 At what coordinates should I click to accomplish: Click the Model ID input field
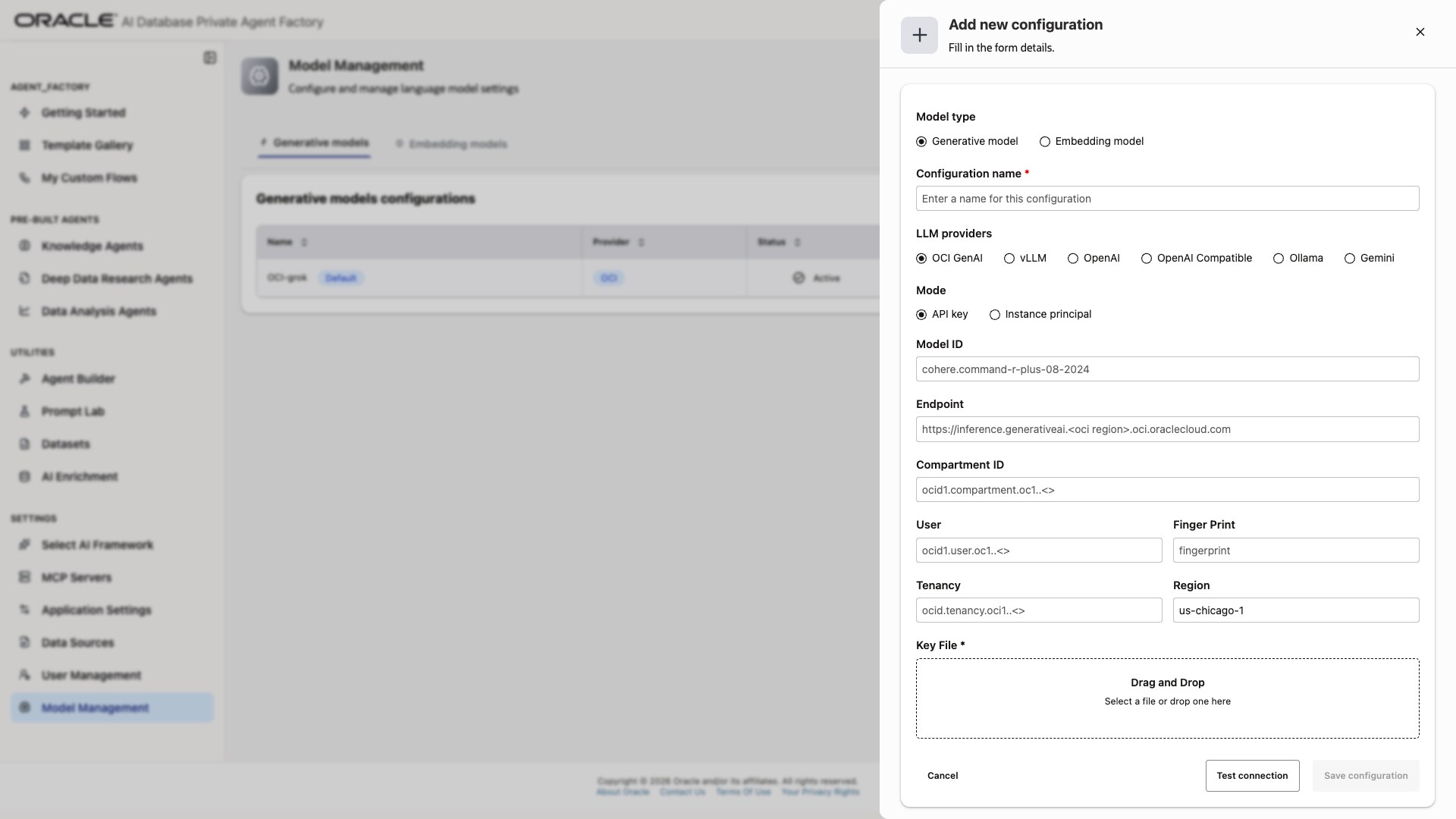click(x=1167, y=369)
